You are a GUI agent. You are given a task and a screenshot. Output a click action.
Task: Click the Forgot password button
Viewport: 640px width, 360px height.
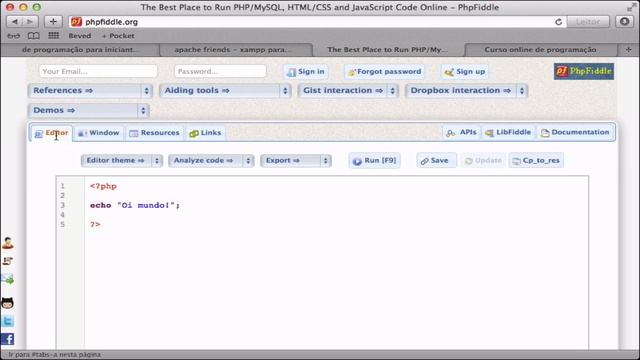(384, 72)
